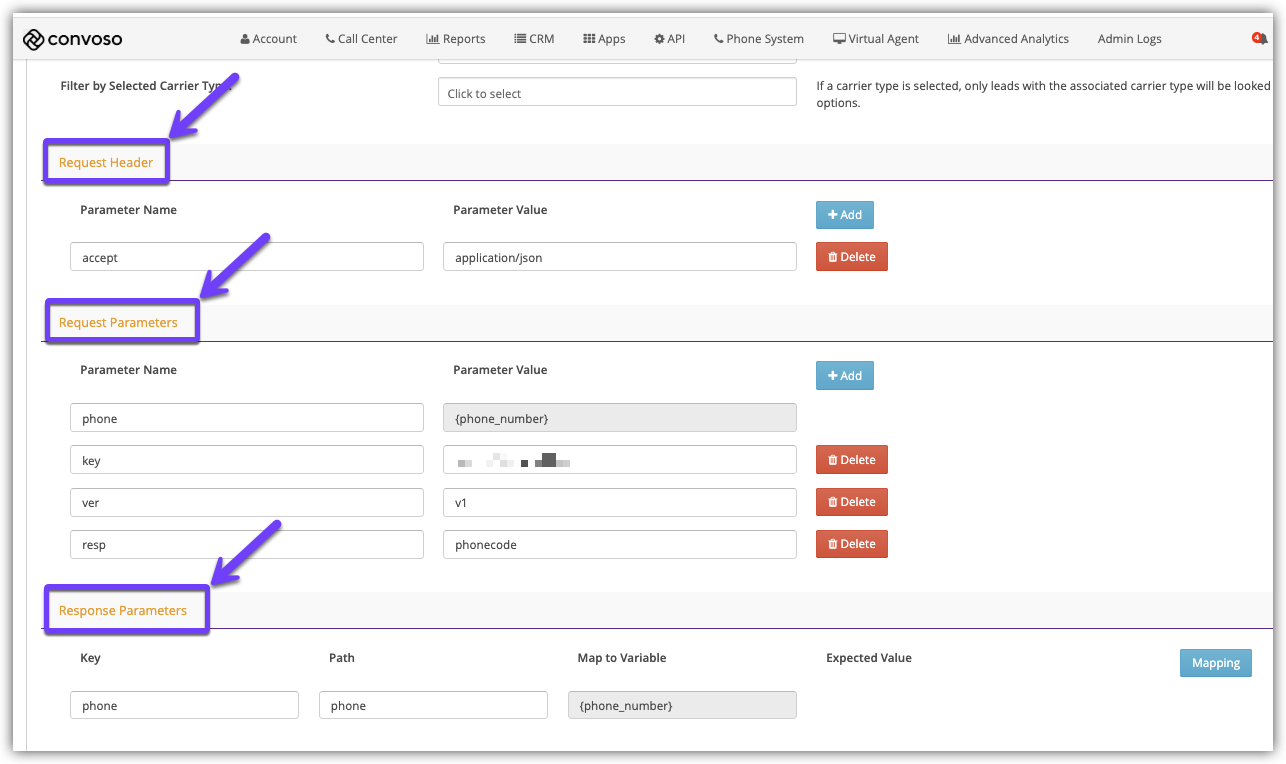Open Advanced Analytics menu
The image size is (1286, 764).
pos(1008,39)
